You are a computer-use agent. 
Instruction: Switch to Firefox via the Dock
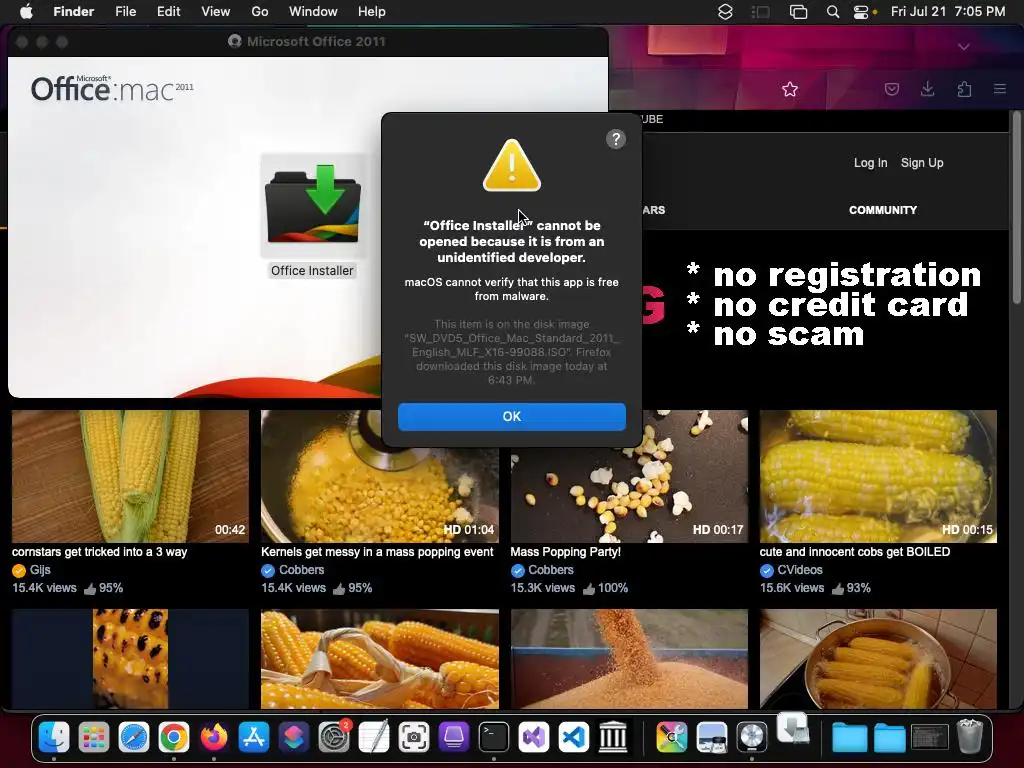[214, 737]
